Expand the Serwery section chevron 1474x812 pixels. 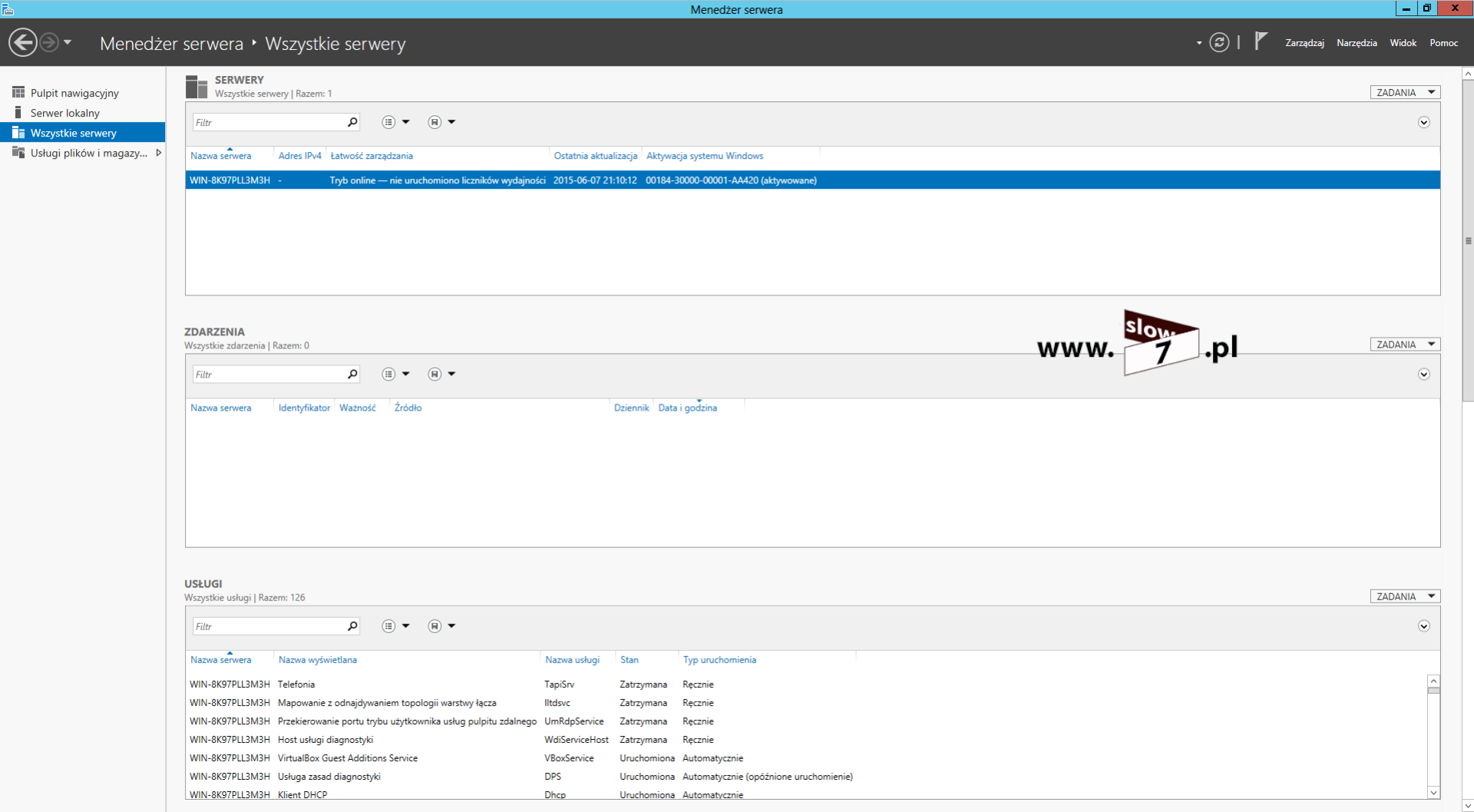click(x=1423, y=123)
